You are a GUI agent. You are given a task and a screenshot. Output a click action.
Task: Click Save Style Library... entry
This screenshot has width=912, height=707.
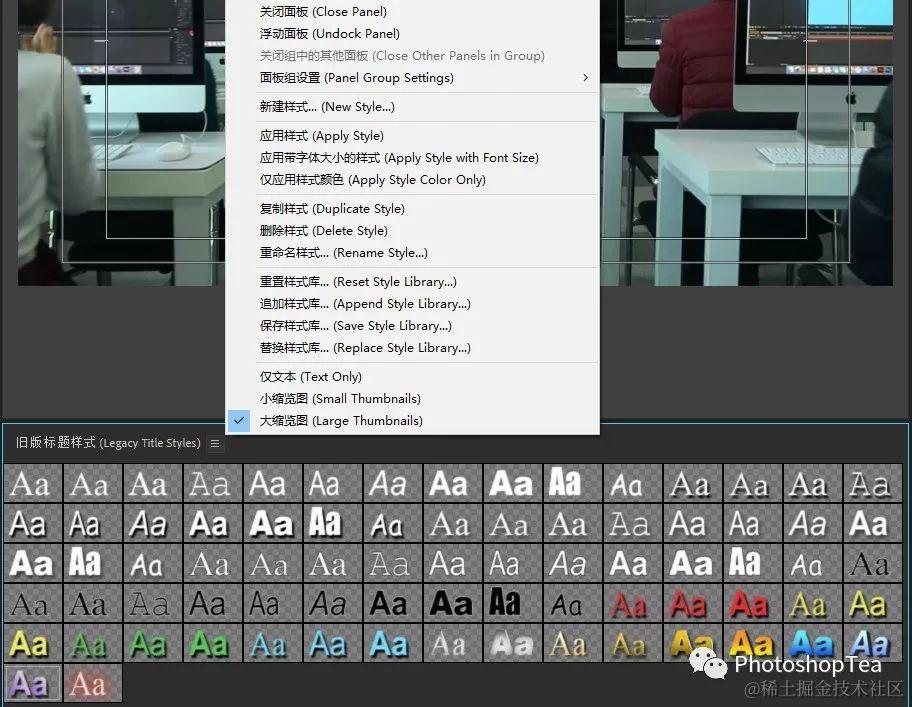coord(412,327)
